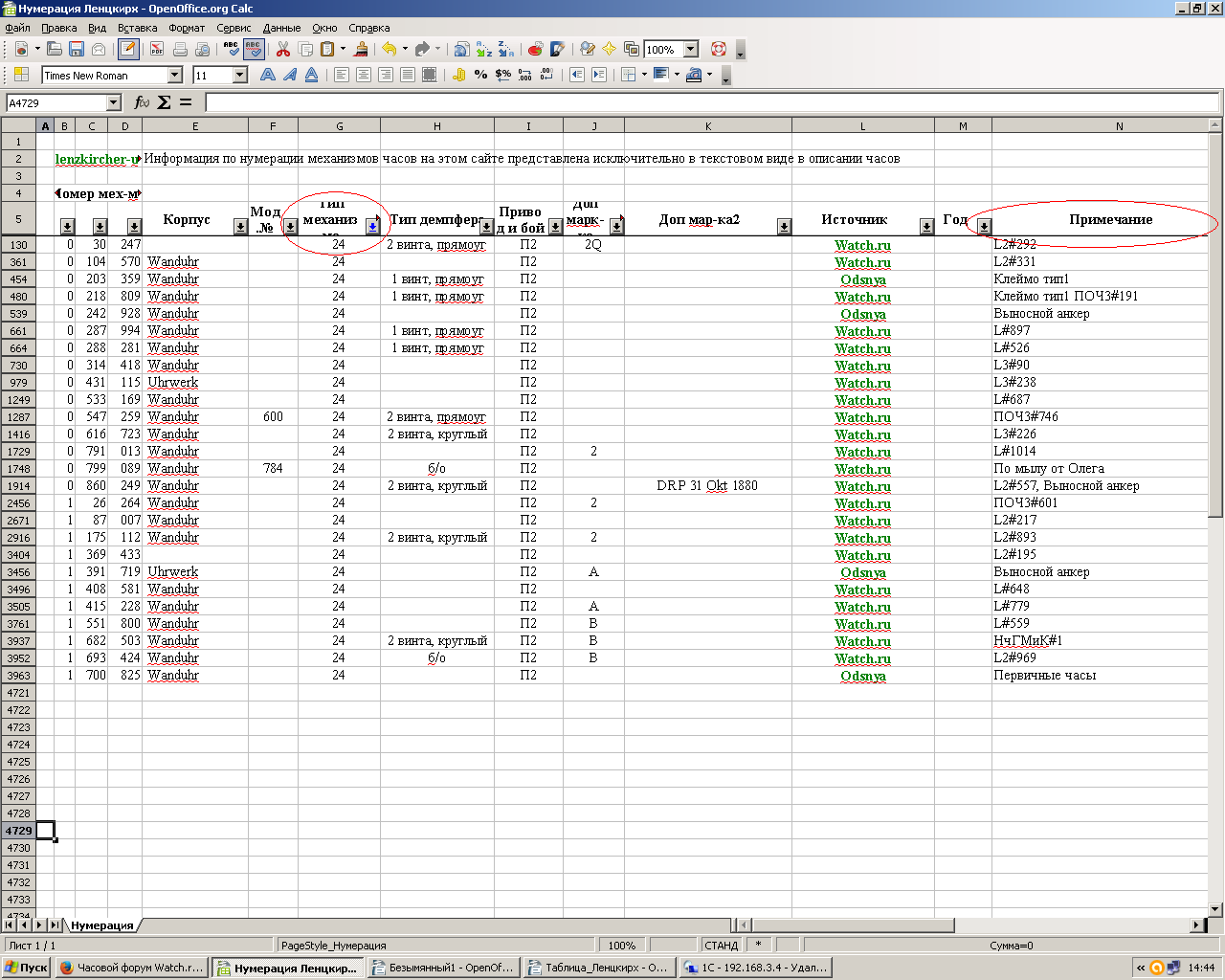The image size is (1225, 980).
Task: Toggle Bold text formatting
Action: point(268,75)
